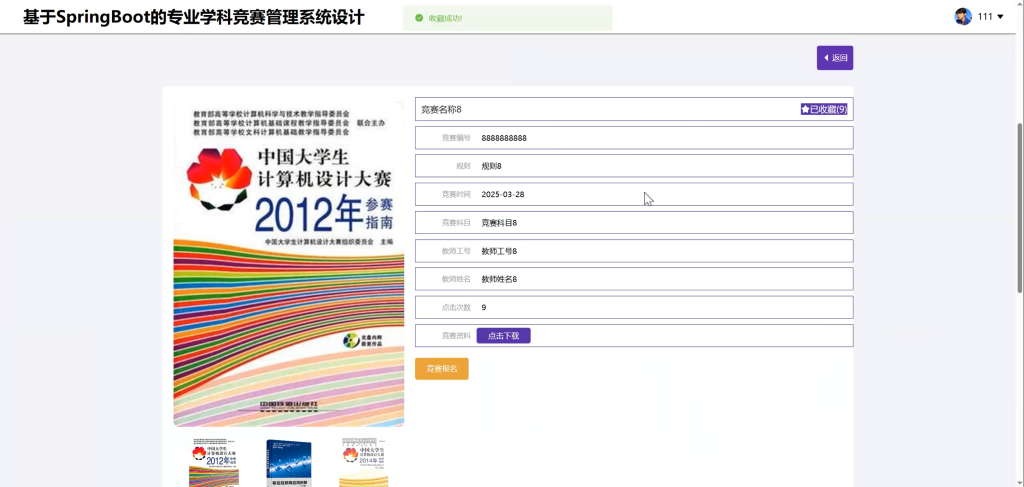Click the 竞赛时间 label
The height and width of the screenshot is (487, 1024).
pyautogui.click(x=456, y=195)
